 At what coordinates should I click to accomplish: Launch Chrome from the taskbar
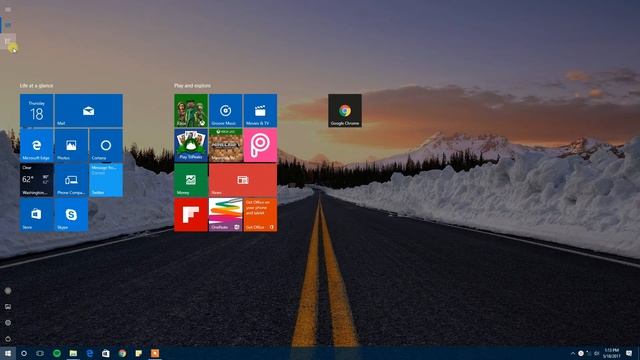[x=122, y=353]
